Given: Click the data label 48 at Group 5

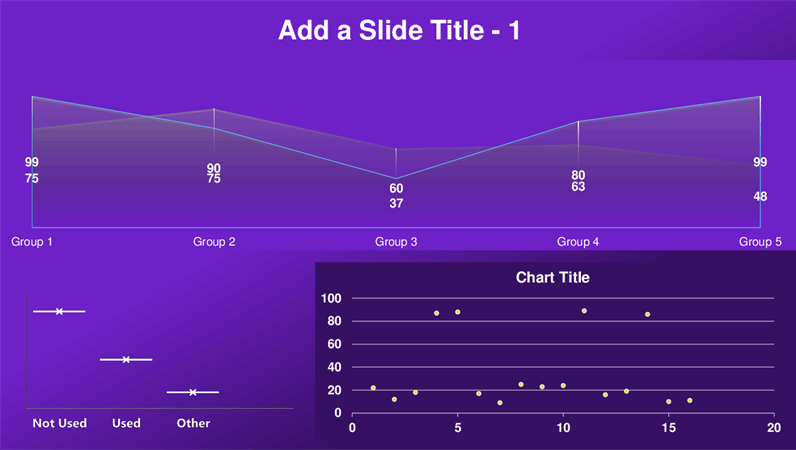Looking at the screenshot, I should 760,197.
